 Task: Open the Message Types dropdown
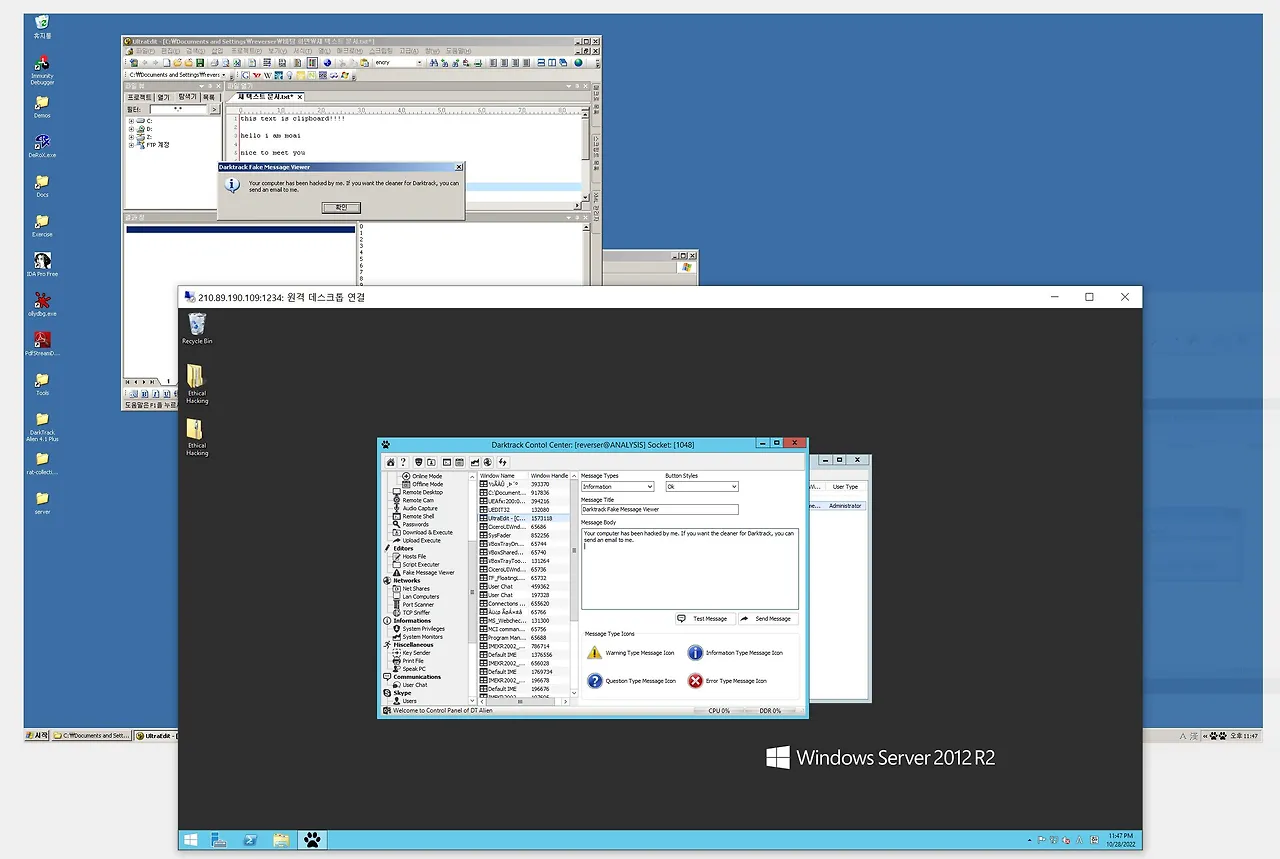[617, 487]
